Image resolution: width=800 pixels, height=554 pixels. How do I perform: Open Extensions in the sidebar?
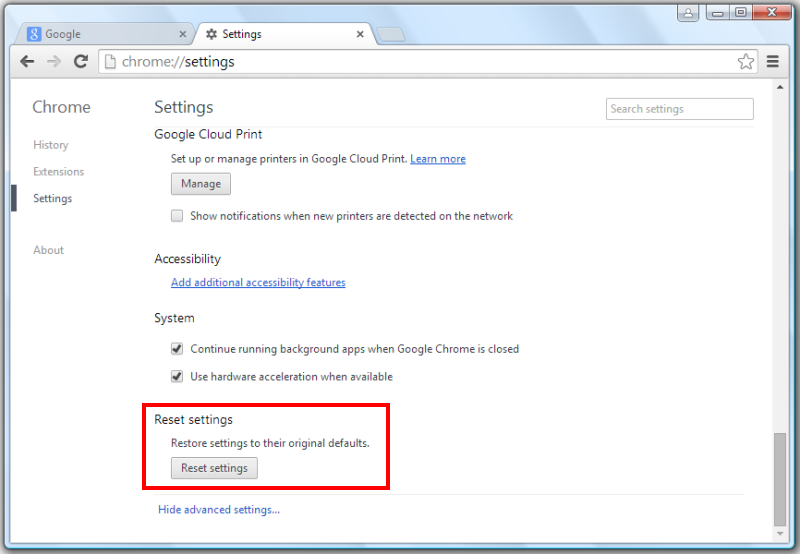click(x=58, y=171)
